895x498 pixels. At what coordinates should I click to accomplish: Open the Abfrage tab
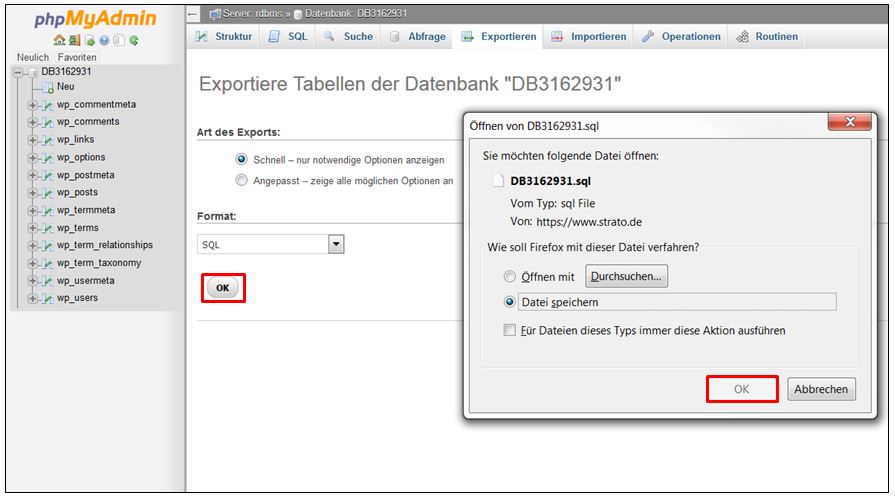[x=417, y=37]
